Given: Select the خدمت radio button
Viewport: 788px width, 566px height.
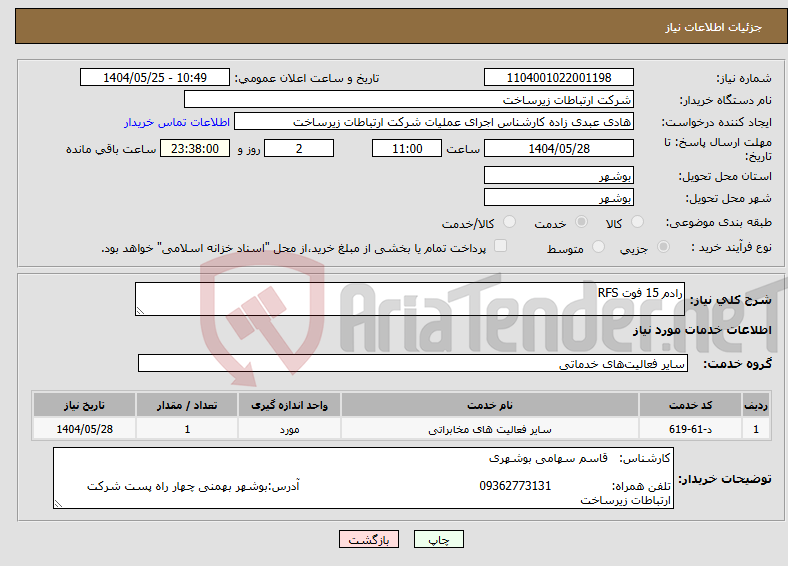Looking at the screenshot, I should pos(581,222).
